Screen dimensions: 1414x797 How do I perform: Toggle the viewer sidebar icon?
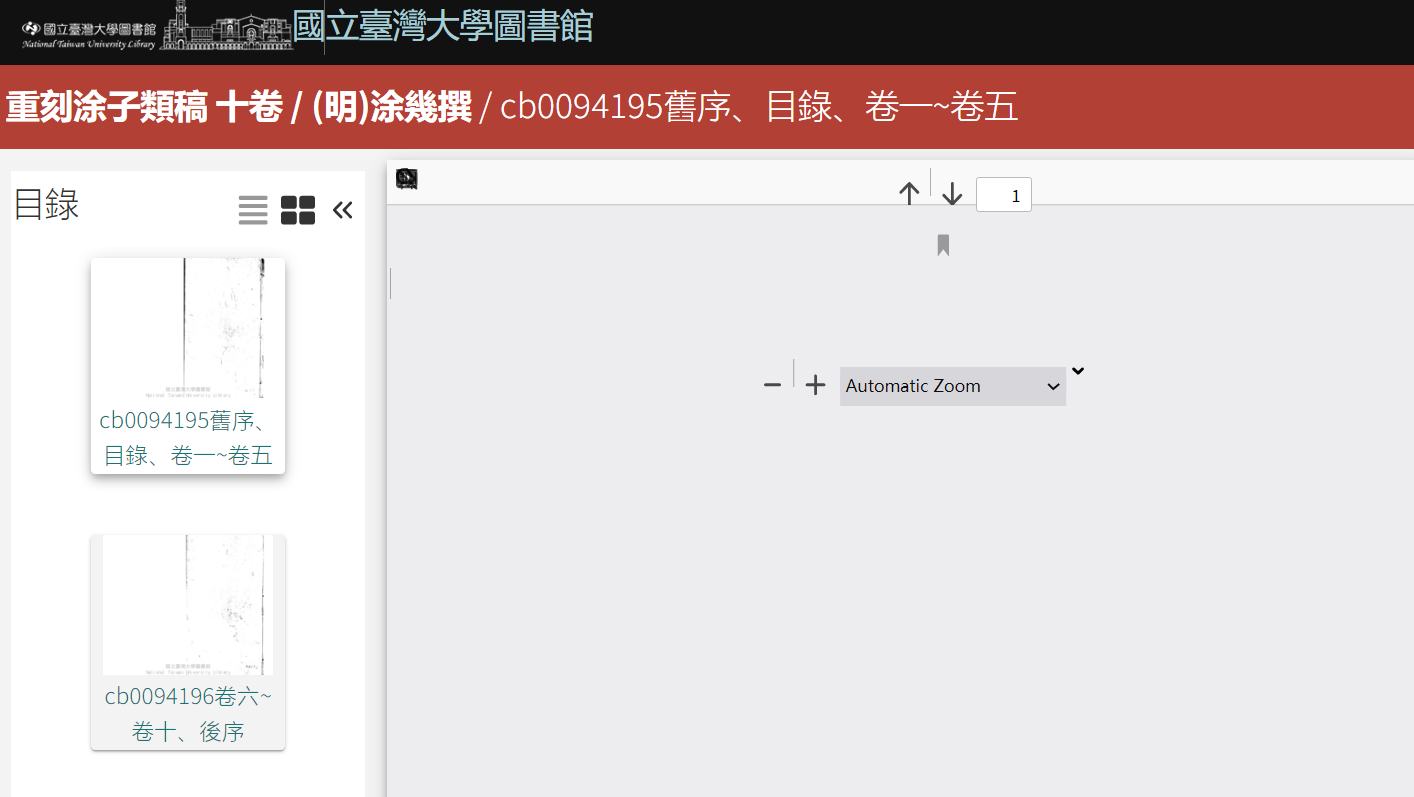point(407,179)
